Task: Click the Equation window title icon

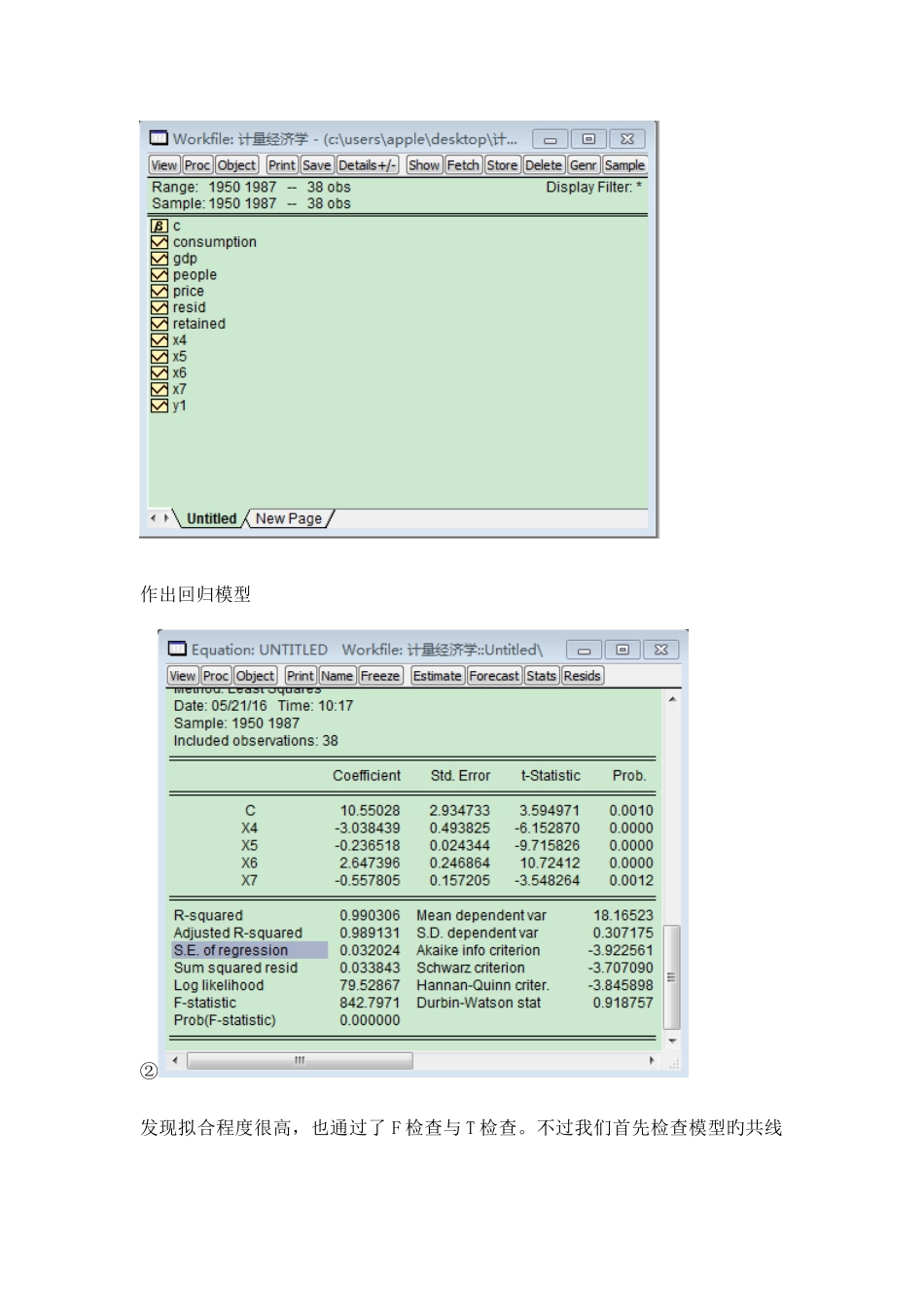Action: 177,649
